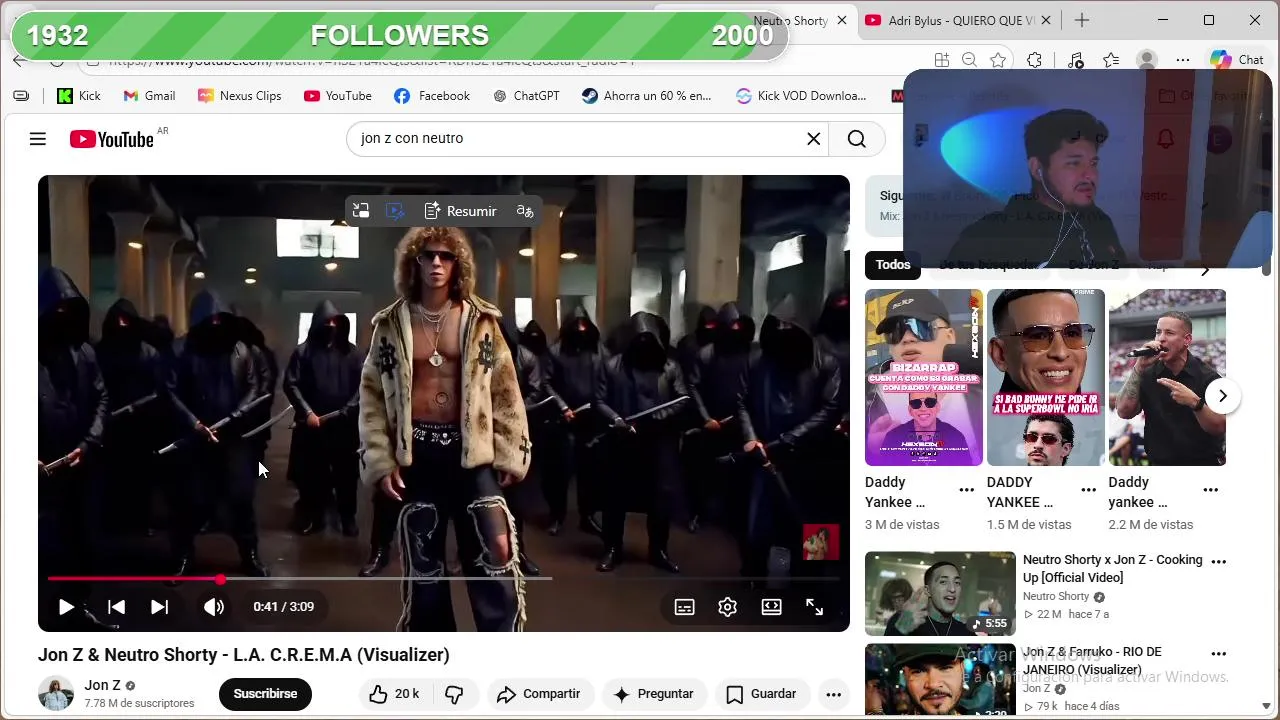This screenshot has height=720, width=1280.
Task: Skip to the next video
Action: pyautogui.click(x=159, y=607)
